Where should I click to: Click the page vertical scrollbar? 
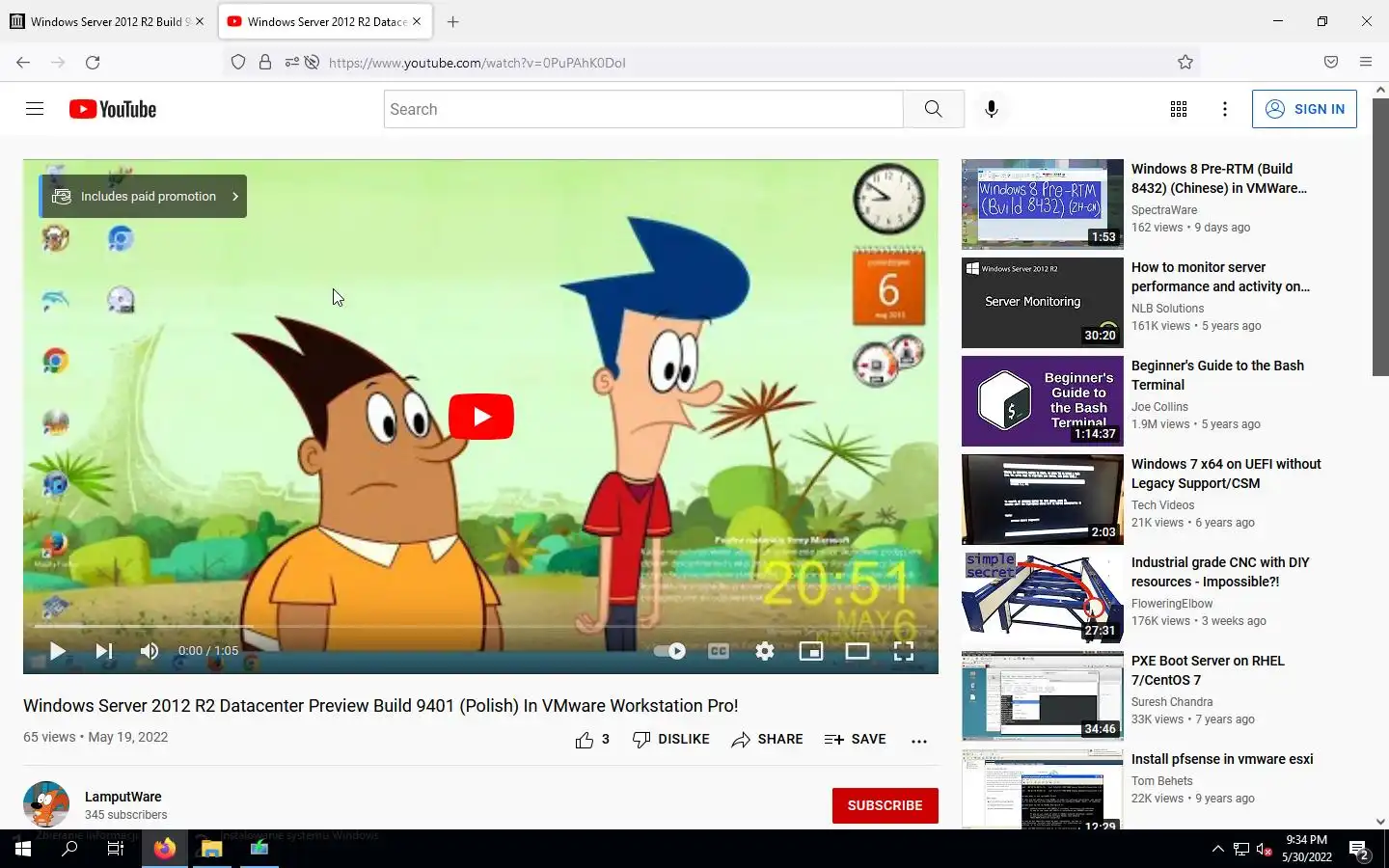[x=1380, y=235]
